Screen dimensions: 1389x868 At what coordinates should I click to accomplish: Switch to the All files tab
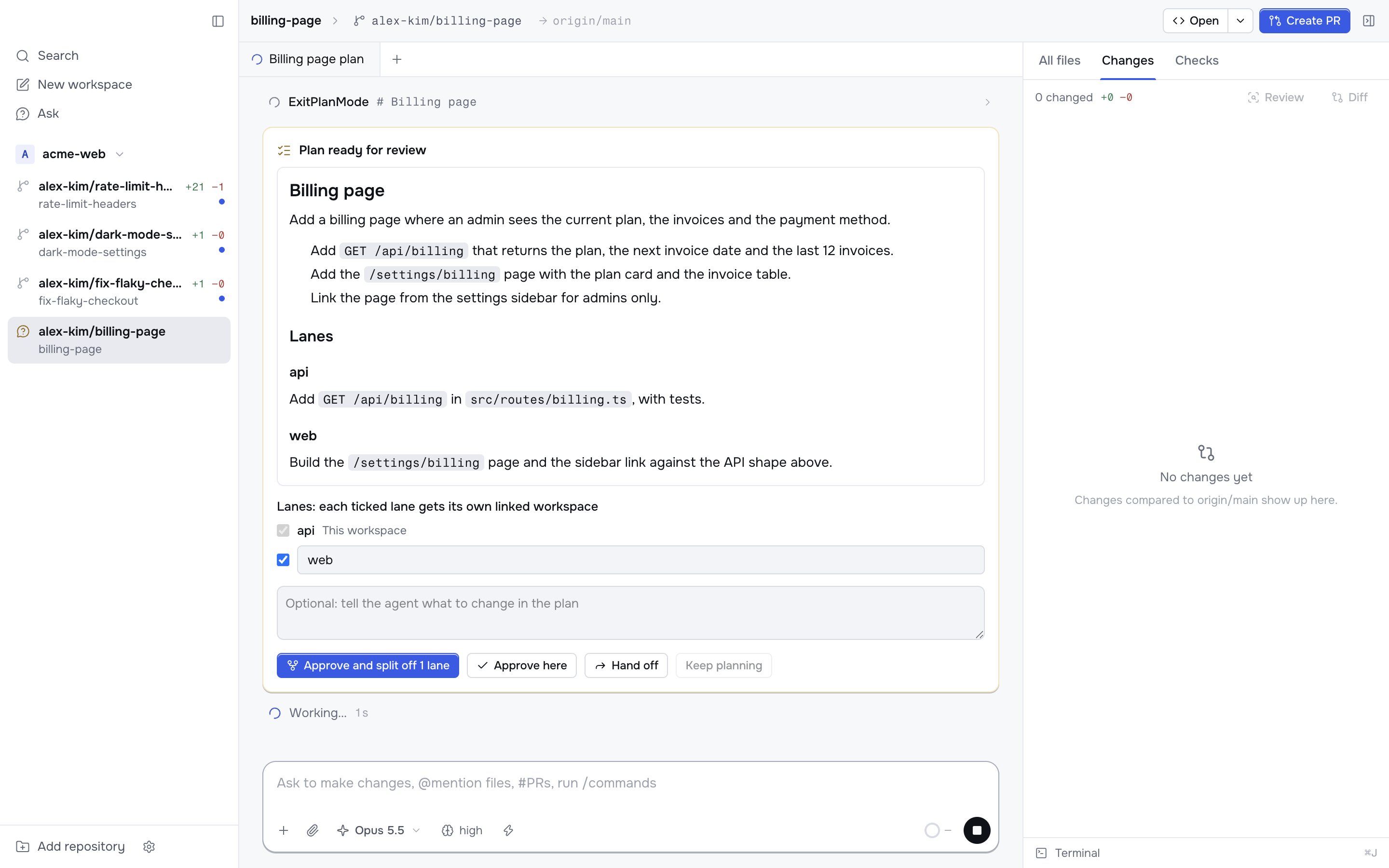point(1059,60)
